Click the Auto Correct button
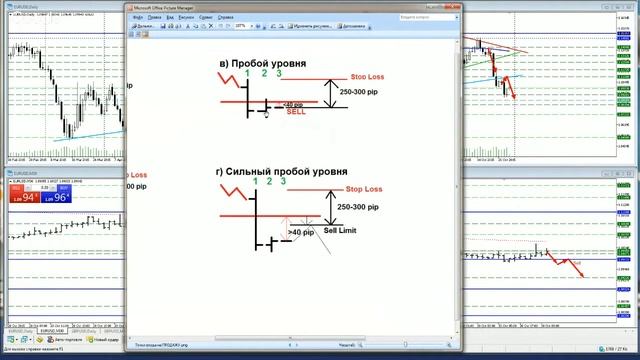The width and height of the screenshot is (640, 360). click(x=351, y=26)
